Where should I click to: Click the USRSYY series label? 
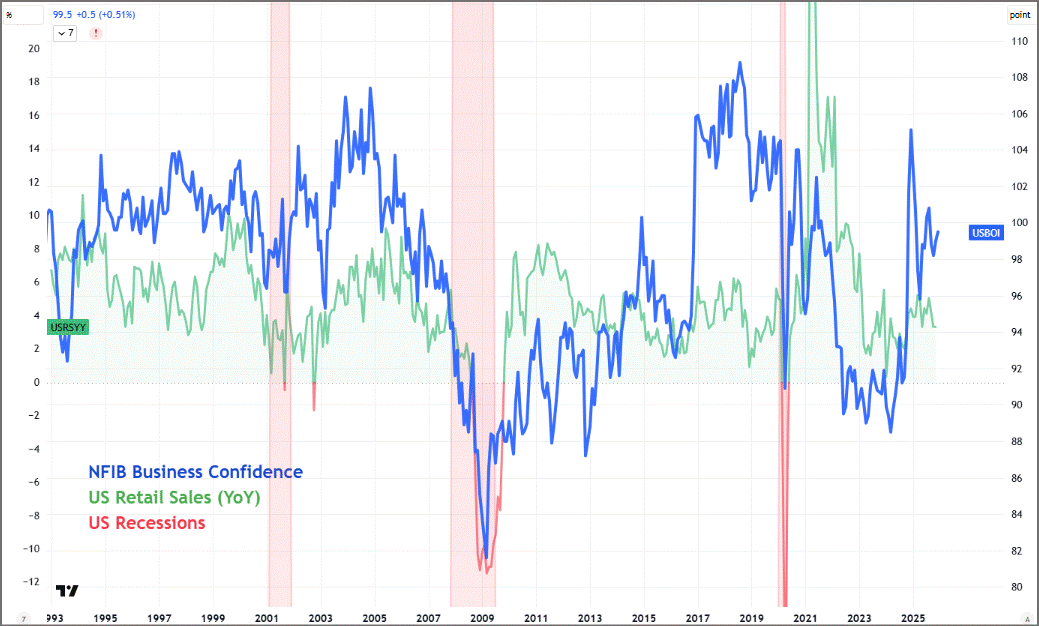(x=68, y=327)
